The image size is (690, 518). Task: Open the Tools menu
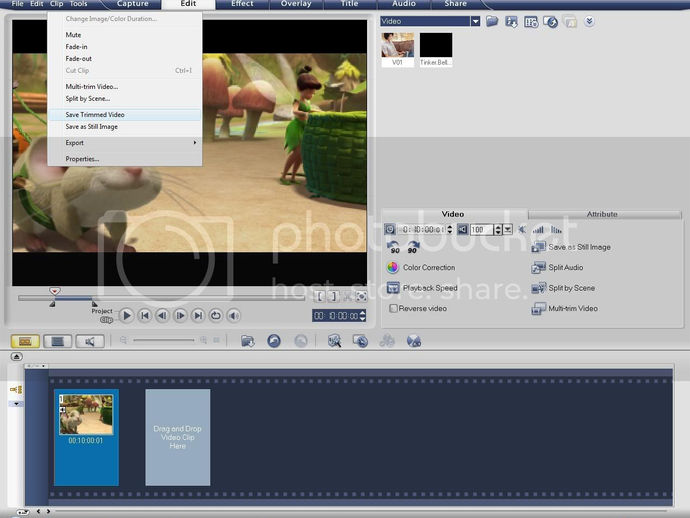point(78,4)
